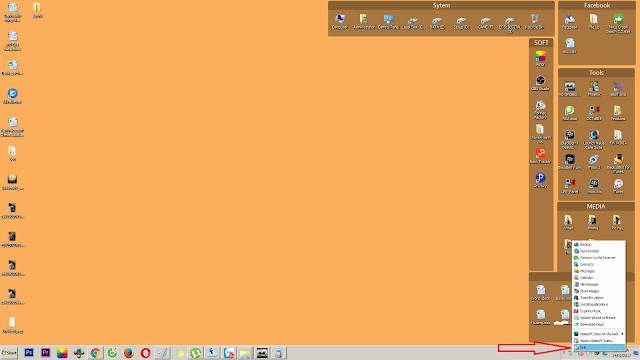Open Premiere Pro from the taskbar
The height and width of the screenshot is (360, 640).
45,353
